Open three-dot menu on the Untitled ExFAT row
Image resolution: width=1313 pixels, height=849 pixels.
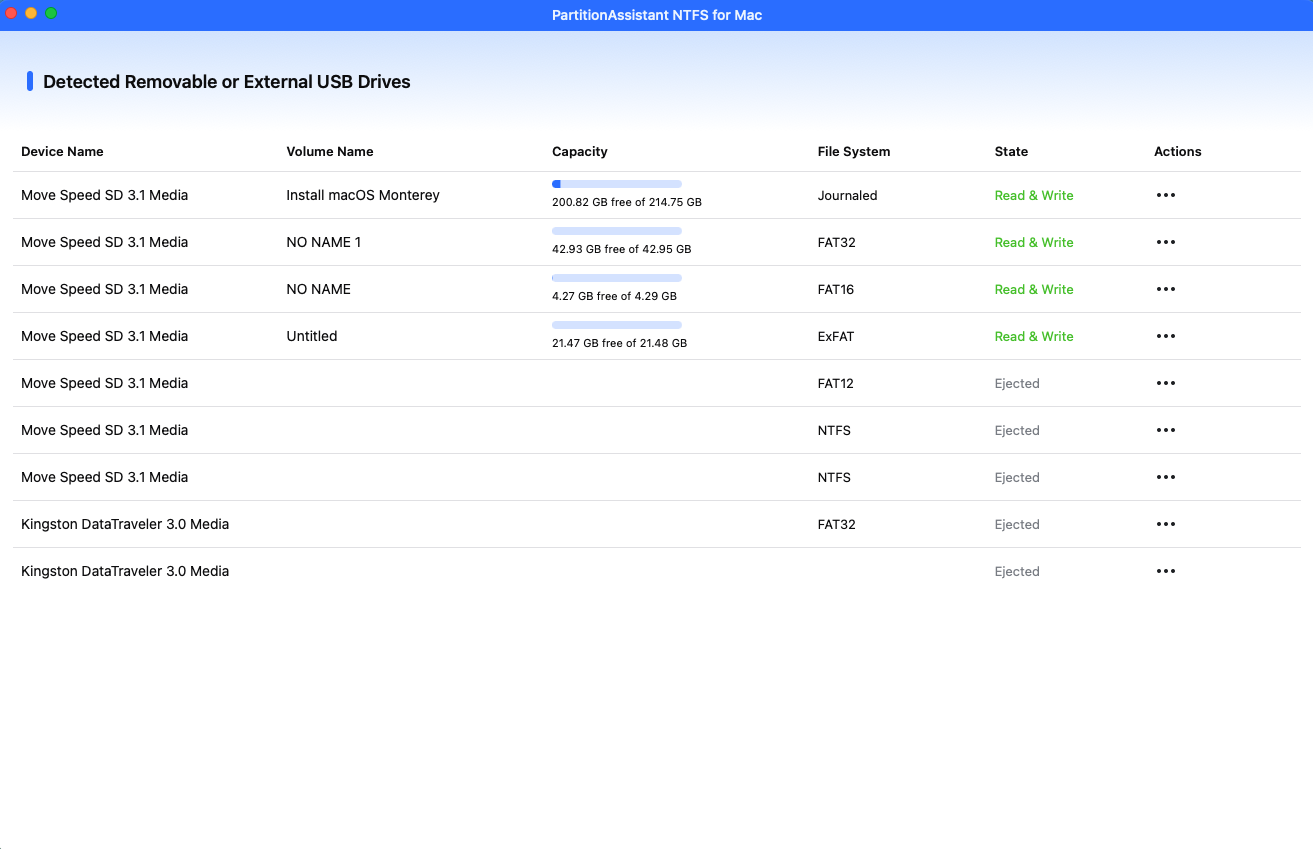click(x=1165, y=336)
